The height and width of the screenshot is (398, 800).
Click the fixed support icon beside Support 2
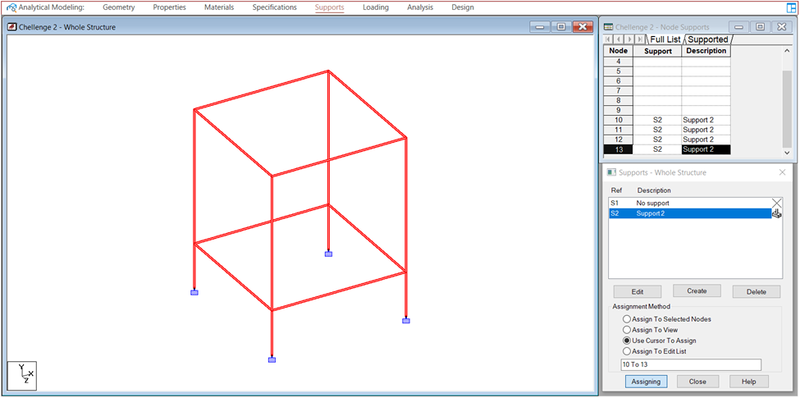(777, 214)
